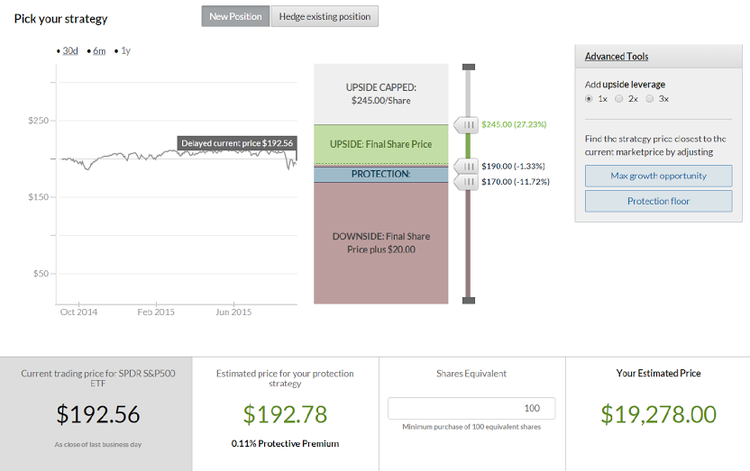The height and width of the screenshot is (471, 750).
Task: Select 1x upside leverage
Action: (590, 99)
